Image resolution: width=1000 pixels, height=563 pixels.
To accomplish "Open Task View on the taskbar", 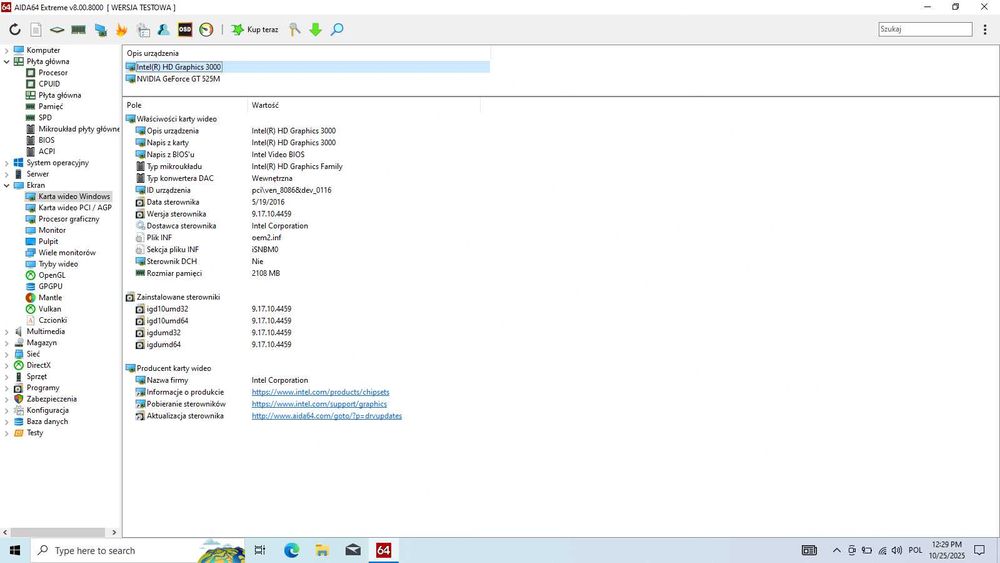I will pos(260,550).
